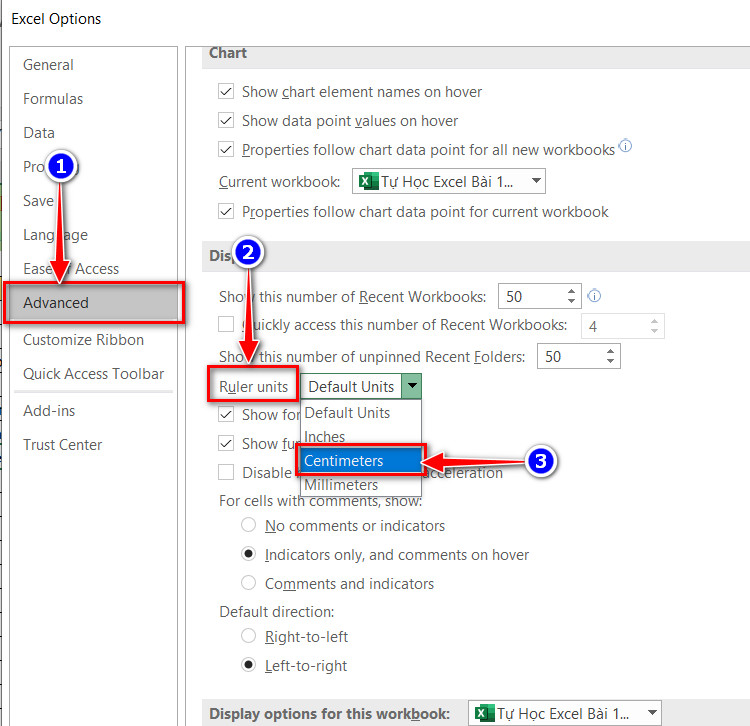750x726 pixels.
Task: Click Excel file icon in Current workbook dropdown
Action: (368, 181)
